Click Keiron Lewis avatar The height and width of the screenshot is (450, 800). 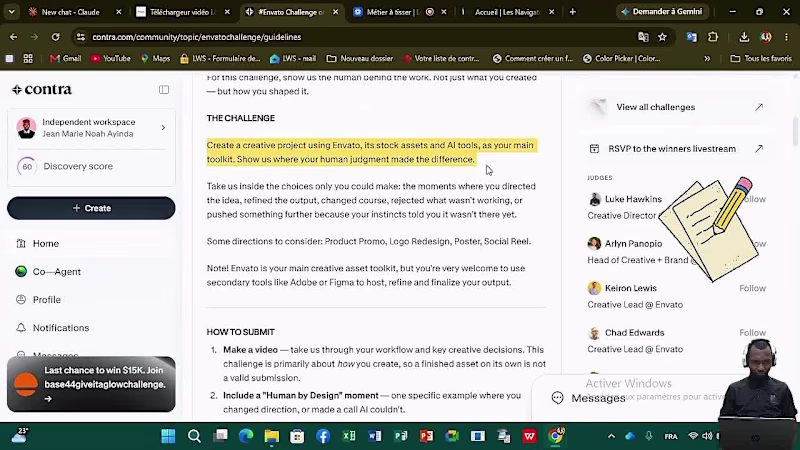(594, 288)
